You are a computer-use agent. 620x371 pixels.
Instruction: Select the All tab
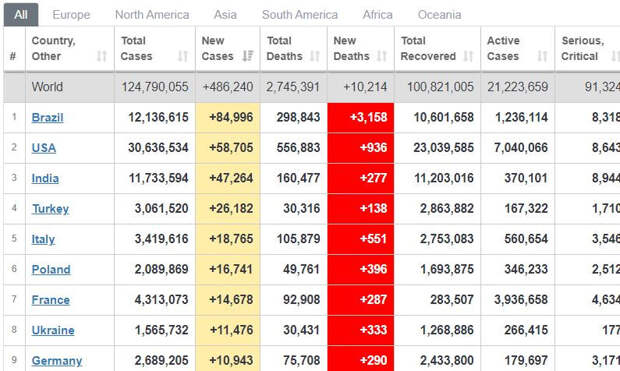[x=21, y=15]
